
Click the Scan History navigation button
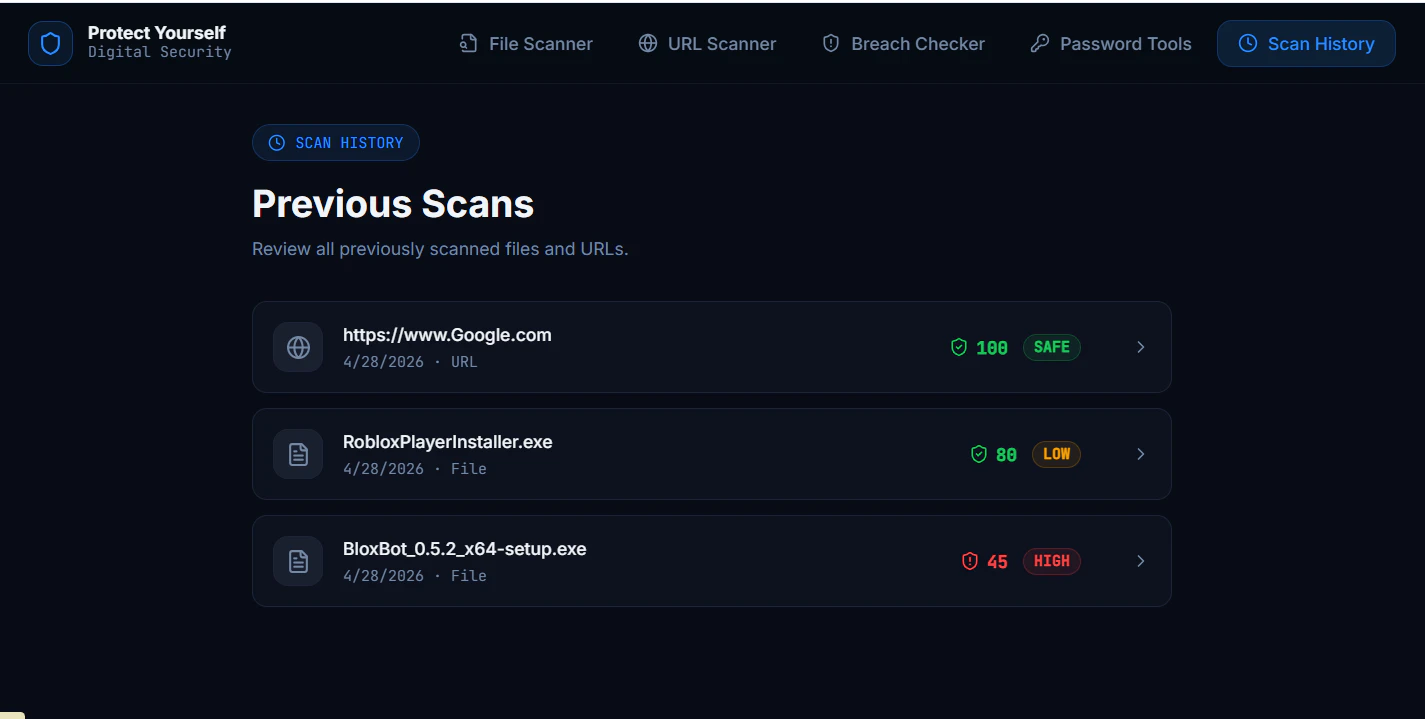pyautogui.click(x=1306, y=43)
